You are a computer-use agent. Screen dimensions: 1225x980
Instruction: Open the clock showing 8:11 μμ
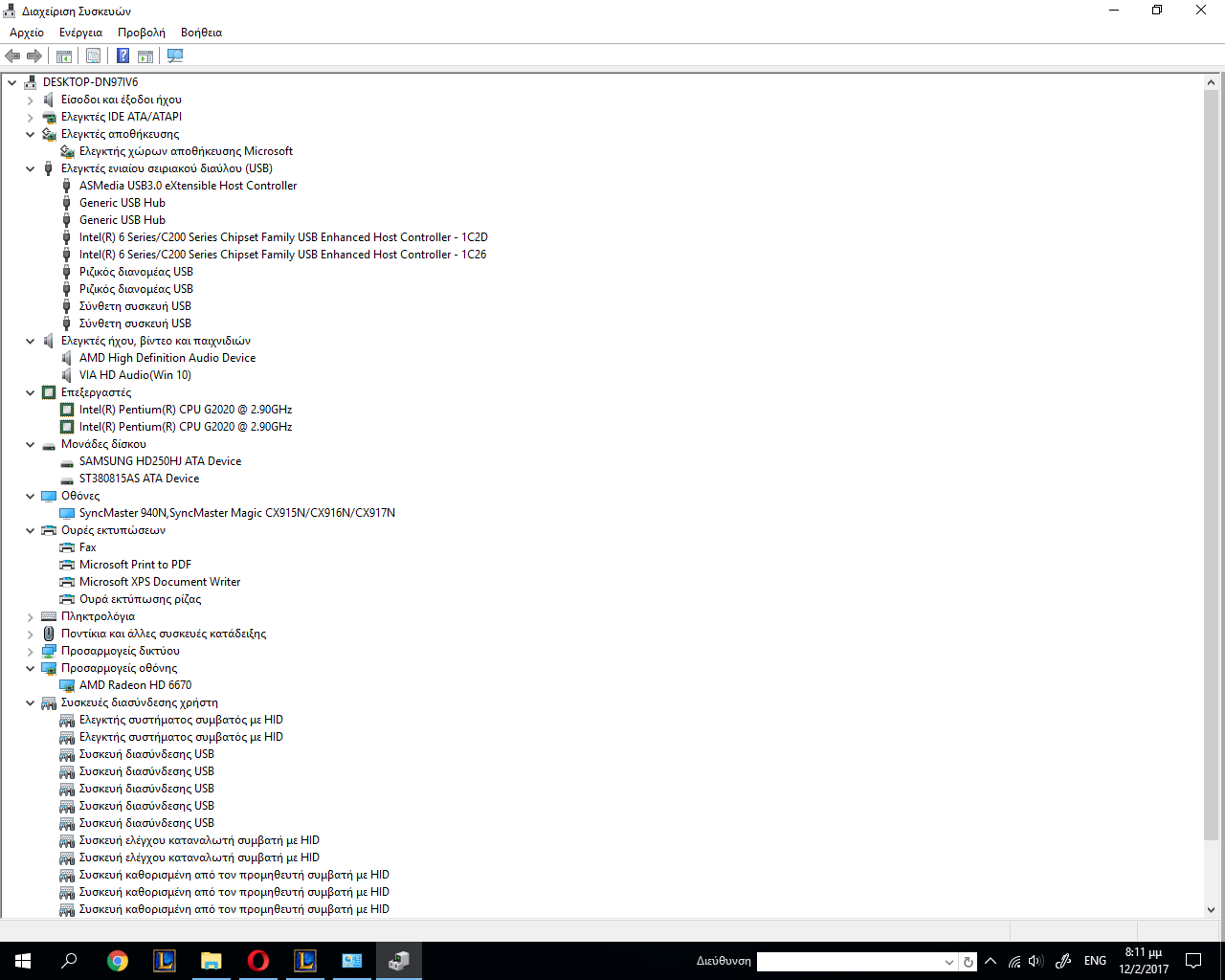tap(1144, 961)
